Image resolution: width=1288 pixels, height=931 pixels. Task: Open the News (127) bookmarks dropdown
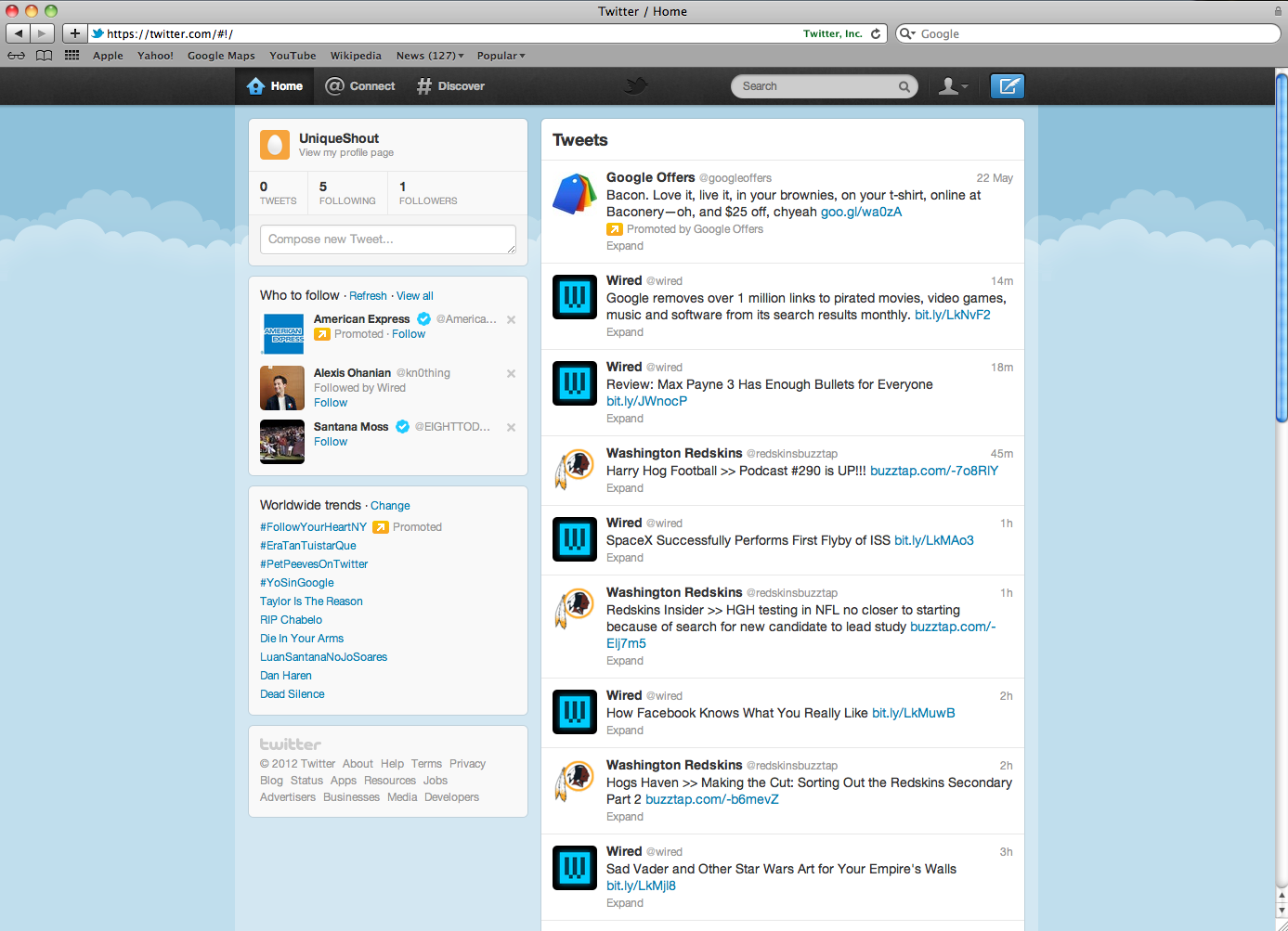tap(428, 56)
